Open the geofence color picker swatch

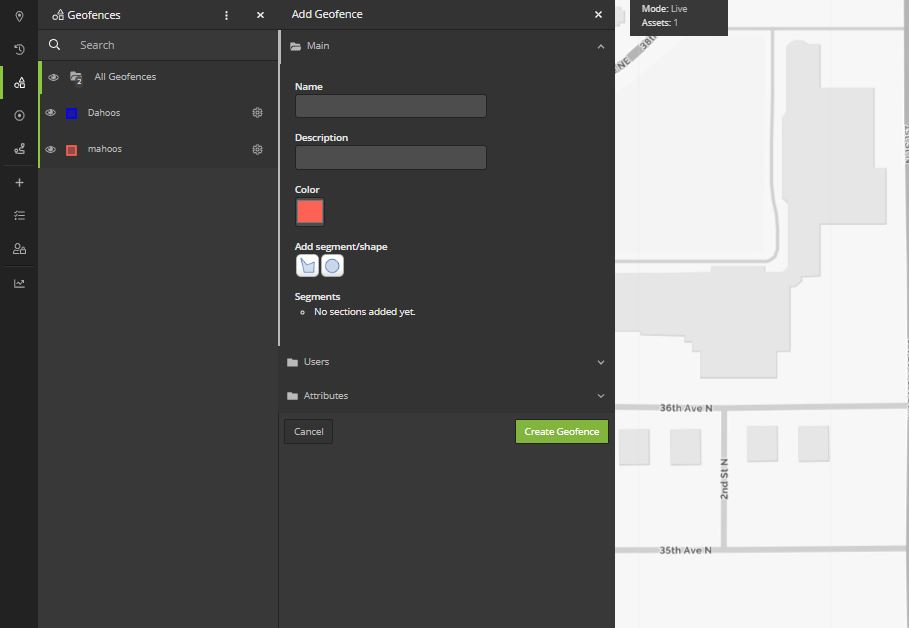308,211
